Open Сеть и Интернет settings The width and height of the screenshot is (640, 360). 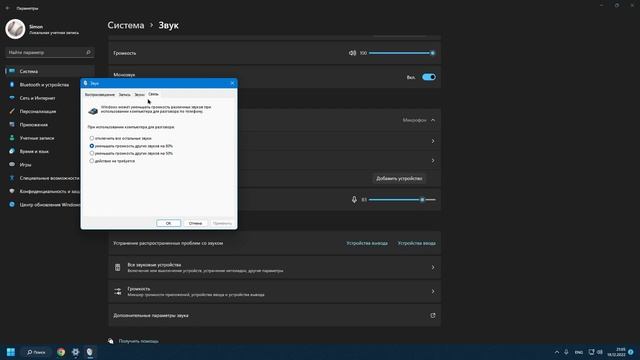37,98
